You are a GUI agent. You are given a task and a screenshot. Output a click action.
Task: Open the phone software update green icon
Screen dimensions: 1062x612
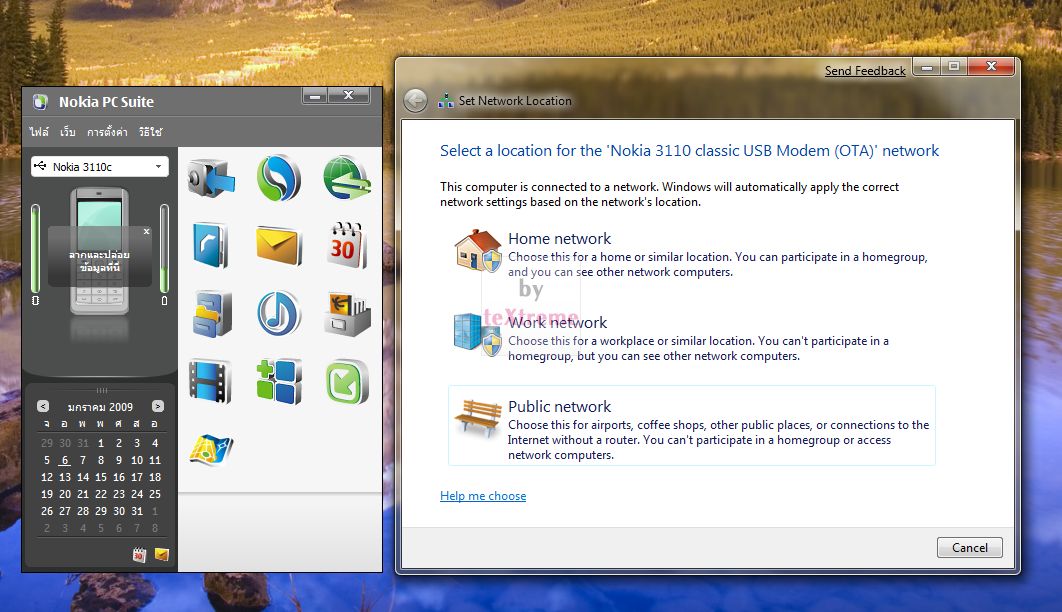(347, 382)
